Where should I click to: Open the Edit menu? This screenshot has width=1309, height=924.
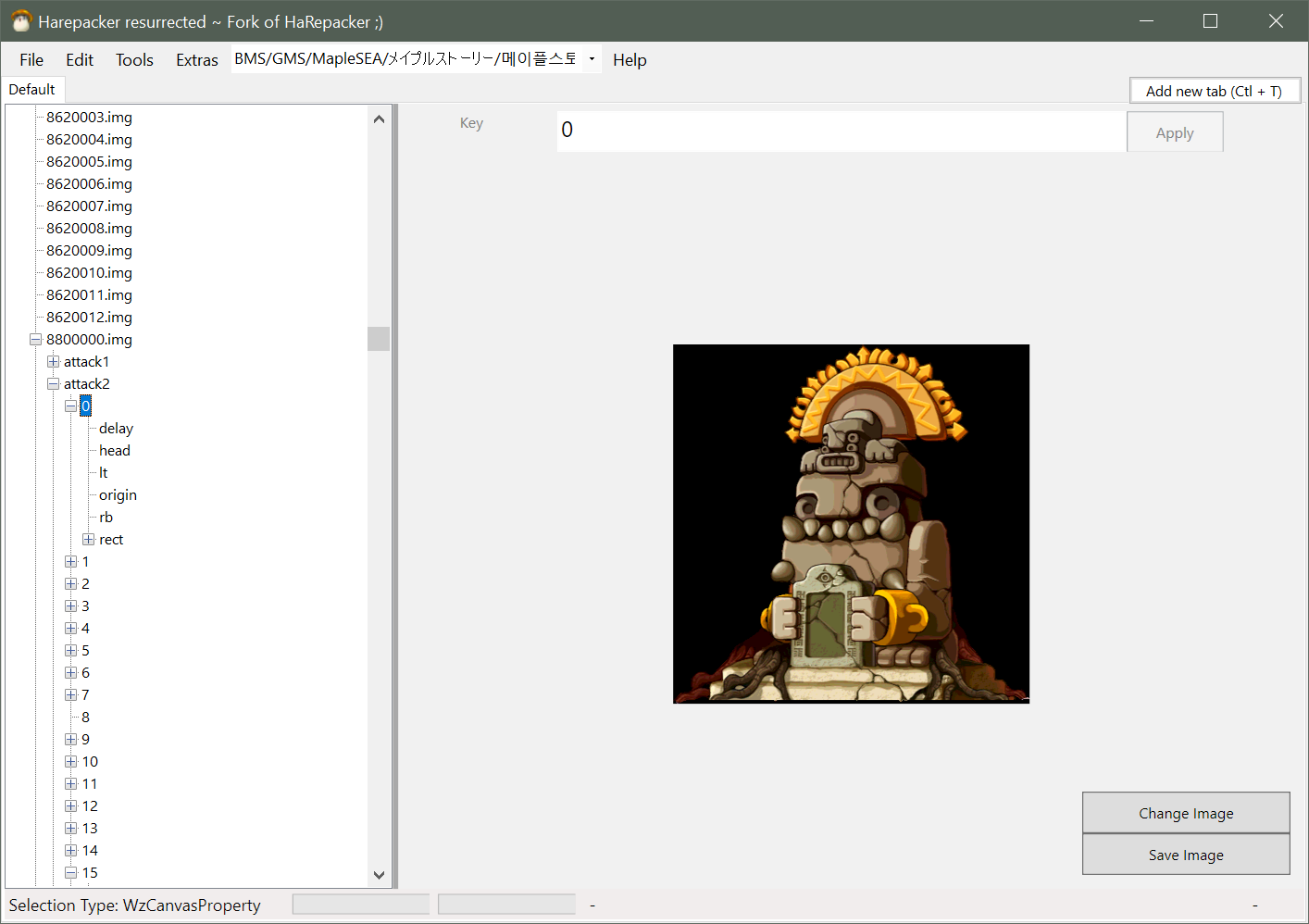pyautogui.click(x=80, y=60)
